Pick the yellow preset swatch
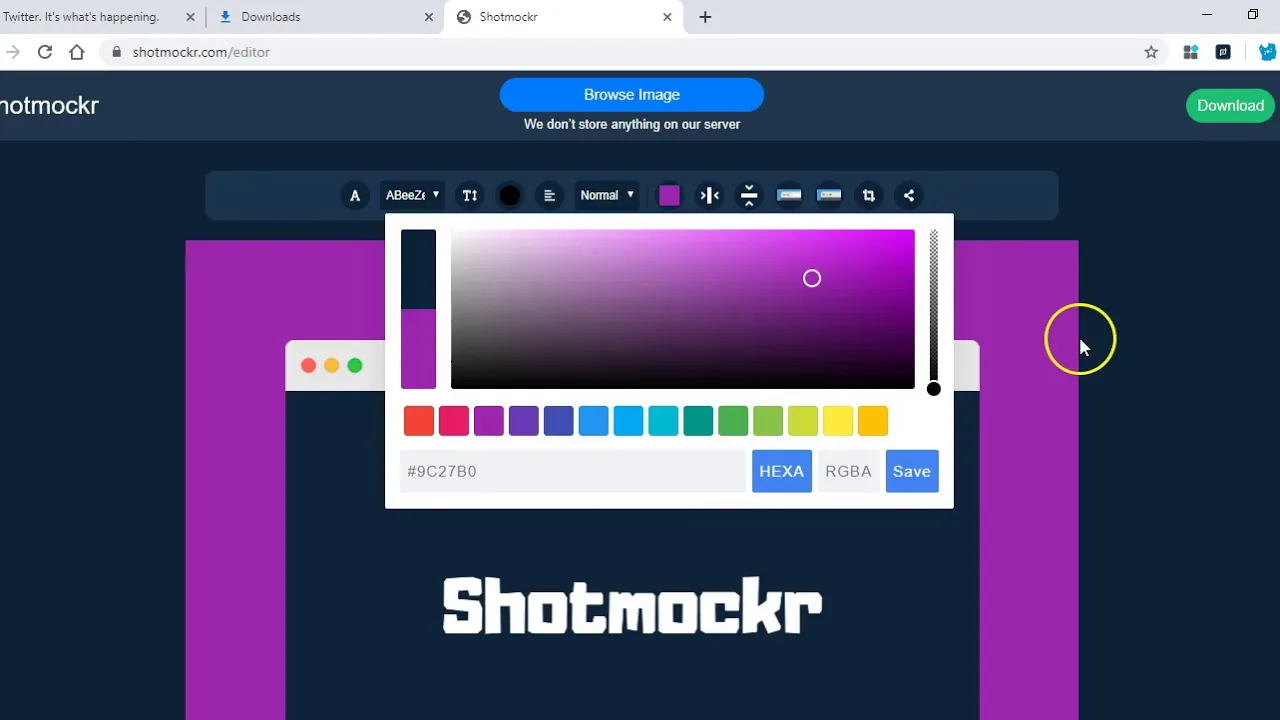The width and height of the screenshot is (1280, 720). [x=838, y=421]
